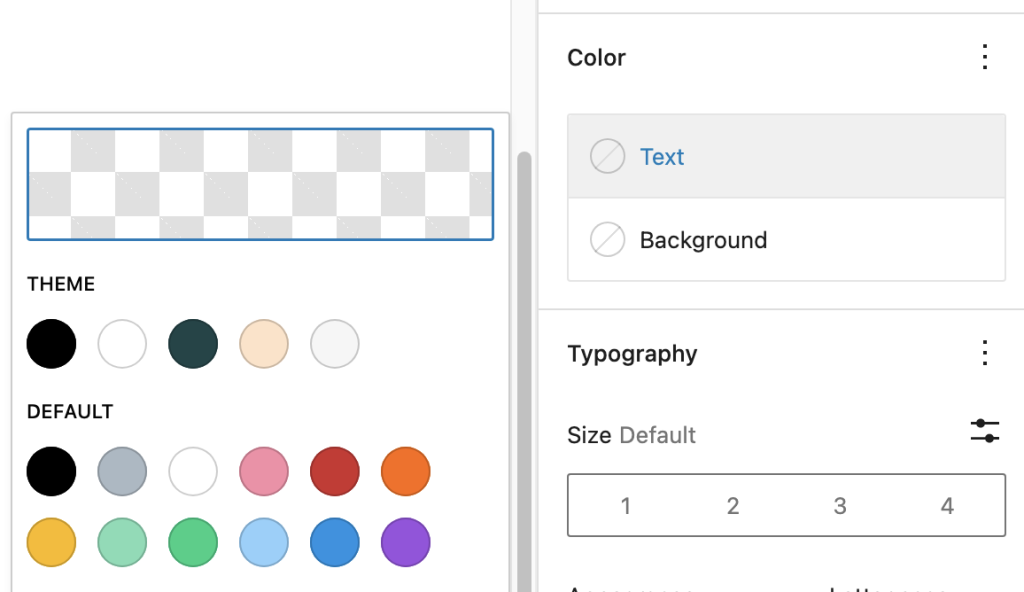
Task: Select the purple default color swatch
Action: click(x=405, y=542)
